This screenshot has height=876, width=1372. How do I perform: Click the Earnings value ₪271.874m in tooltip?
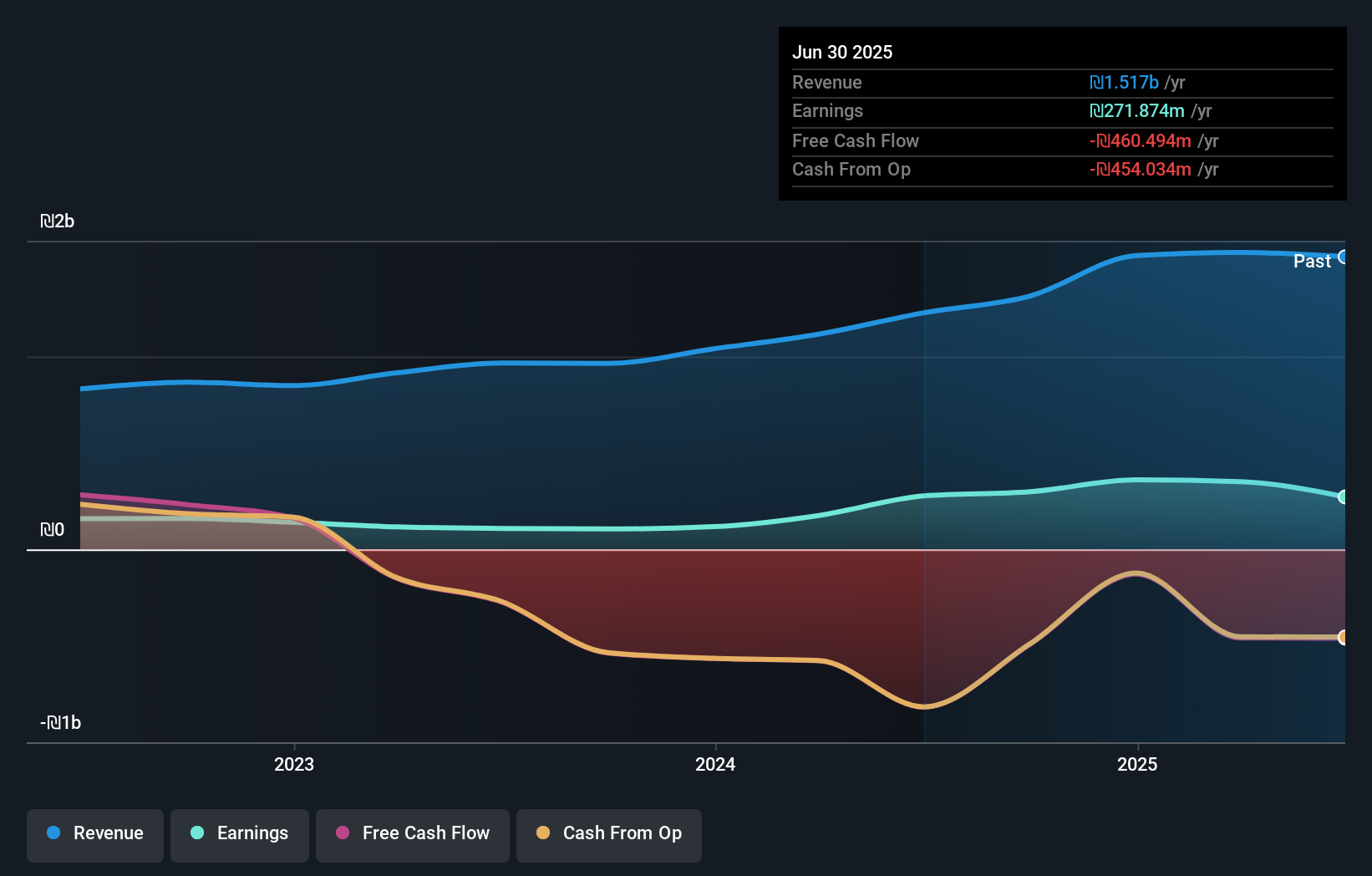[x=1137, y=111]
